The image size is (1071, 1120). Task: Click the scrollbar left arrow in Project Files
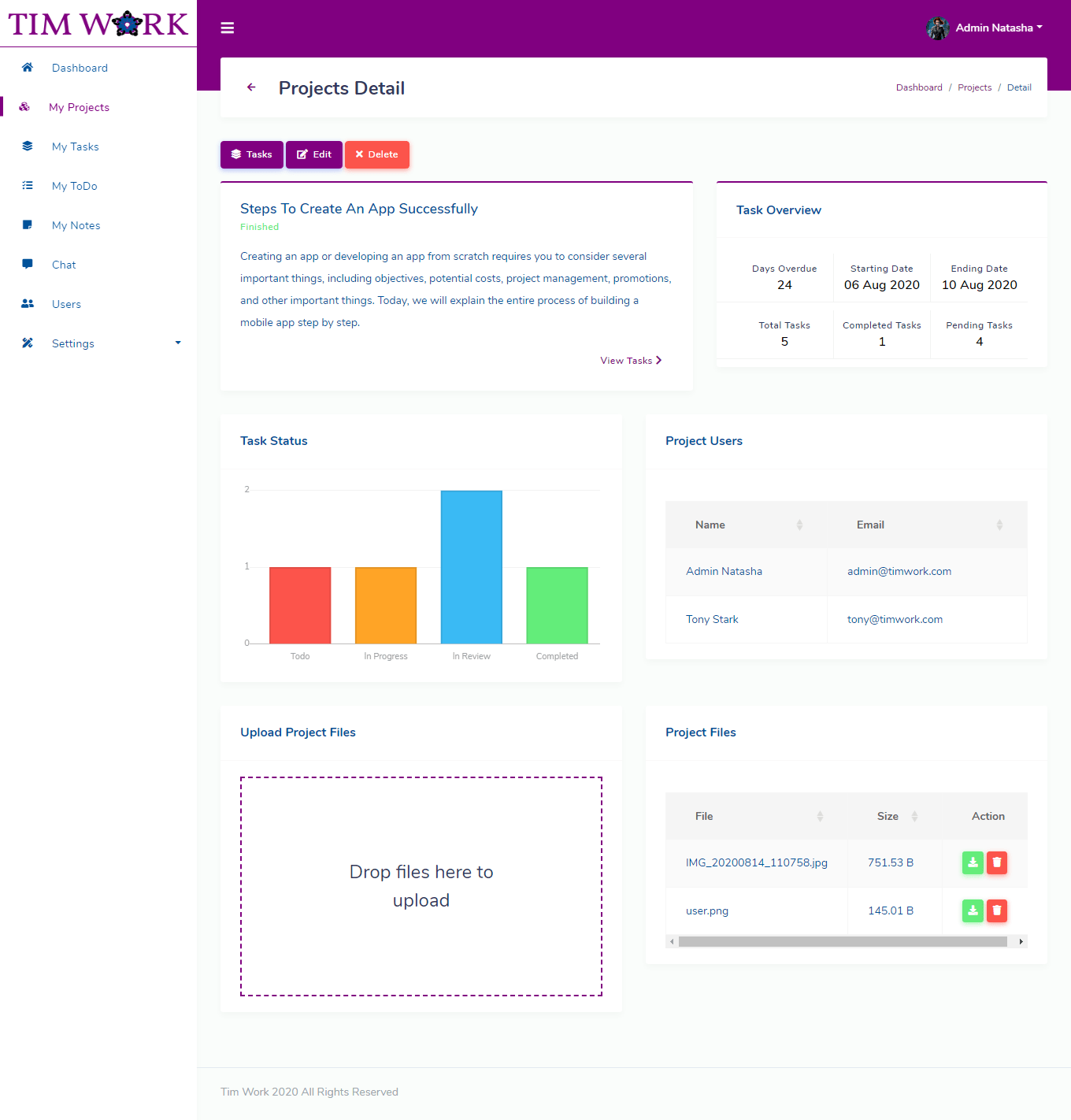pos(672,941)
